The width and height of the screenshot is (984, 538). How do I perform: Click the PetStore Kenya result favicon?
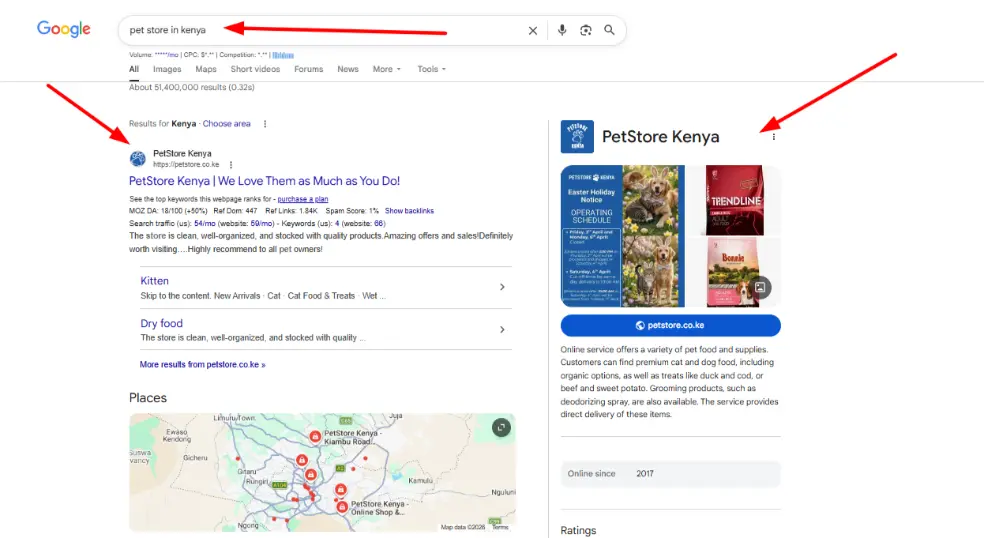137,158
